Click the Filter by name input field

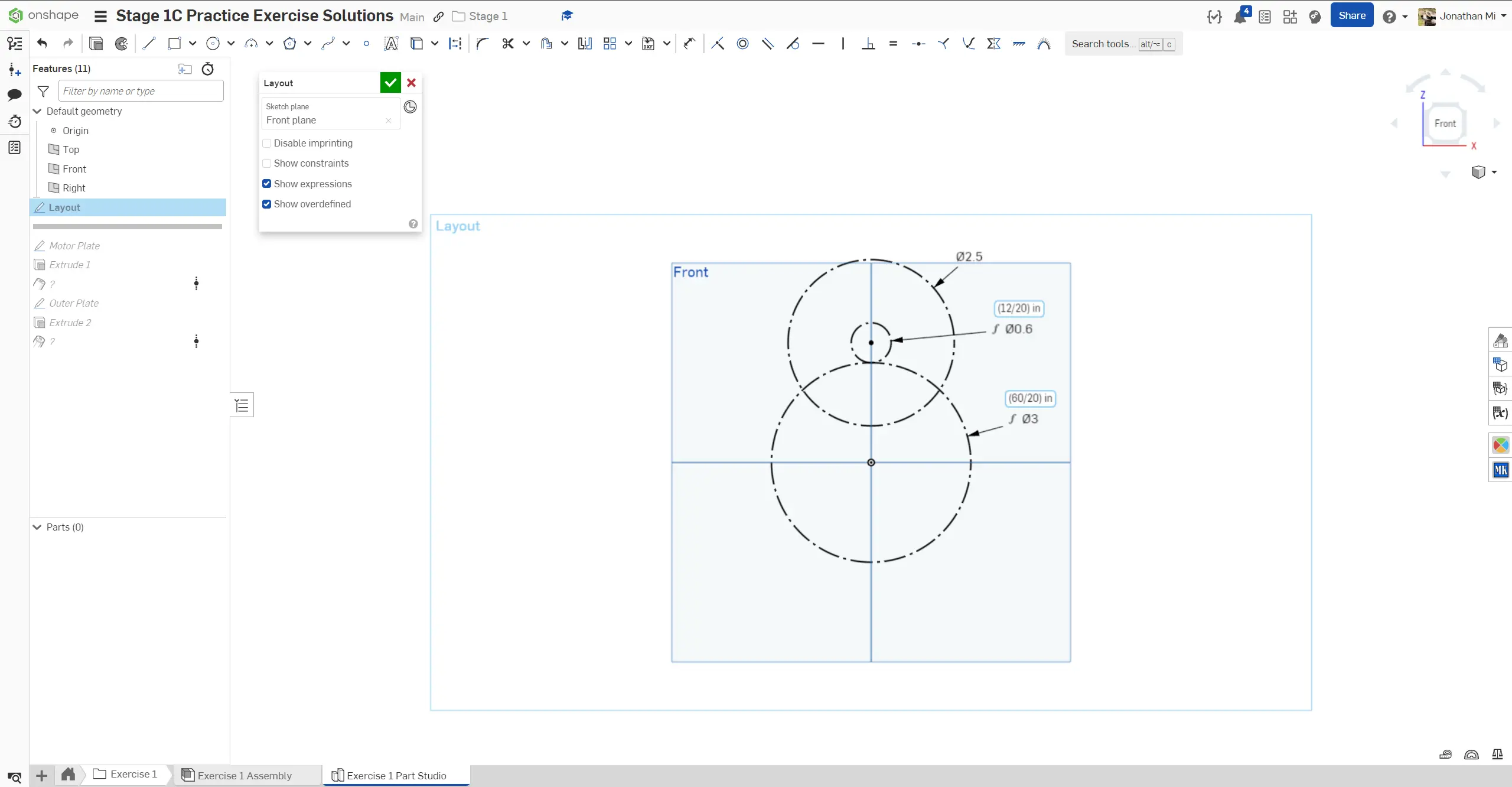pyautogui.click(x=141, y=91)
